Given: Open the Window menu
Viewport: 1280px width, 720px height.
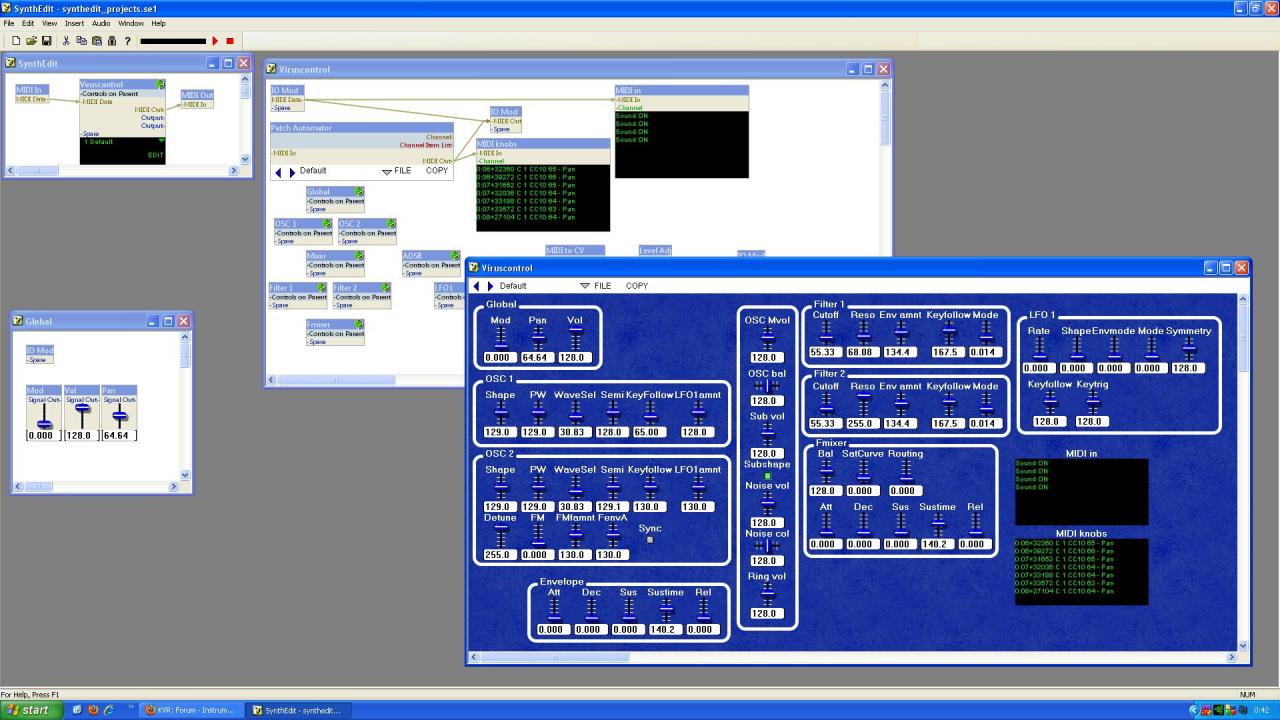Looking at the screenshot, I should (x=131, y=23).
